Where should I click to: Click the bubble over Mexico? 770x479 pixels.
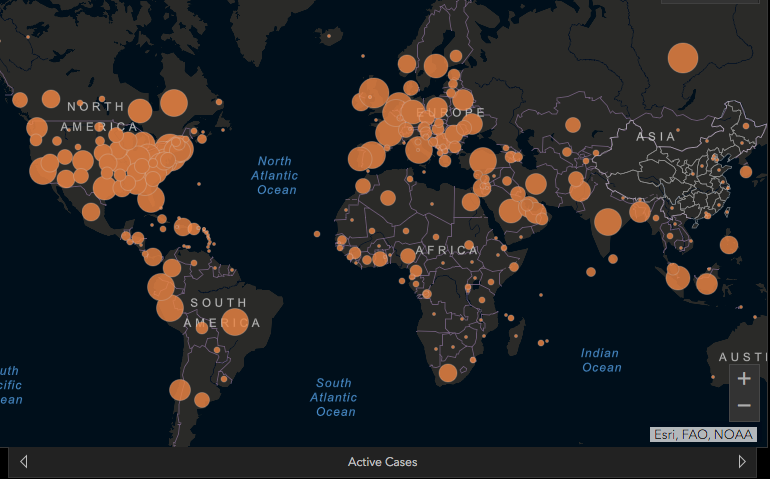tap(91, 212)
